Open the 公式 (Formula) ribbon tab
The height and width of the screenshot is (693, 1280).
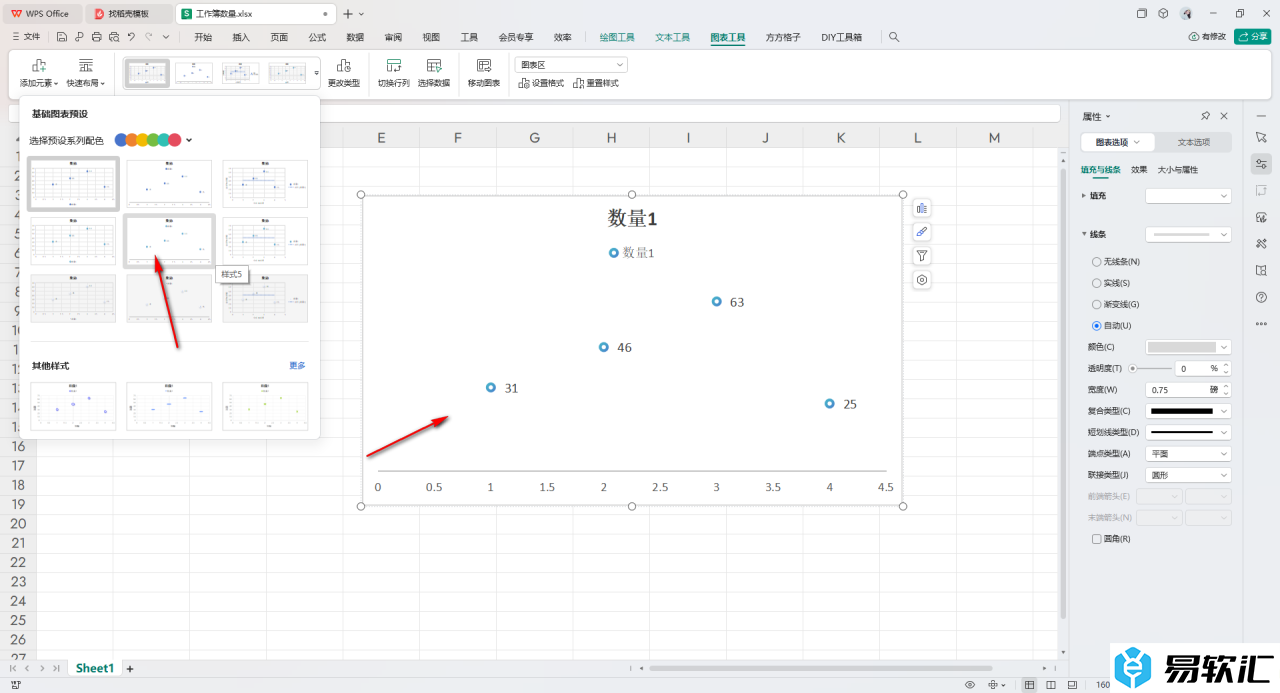pyautogui.click(x=317, y=37)
